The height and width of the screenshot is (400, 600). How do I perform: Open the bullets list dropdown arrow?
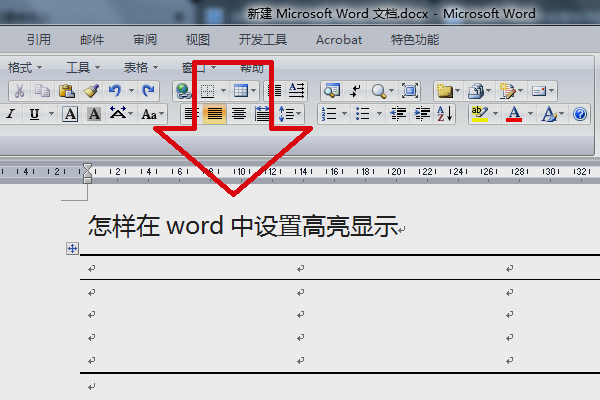pos(379,114)
